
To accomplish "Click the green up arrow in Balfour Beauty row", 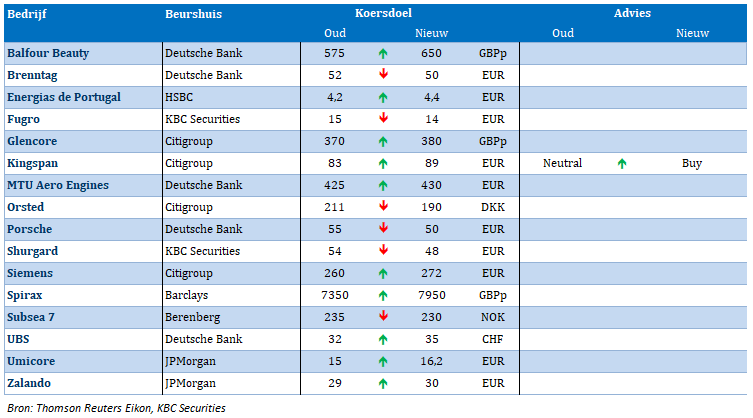I will [383, 53].
